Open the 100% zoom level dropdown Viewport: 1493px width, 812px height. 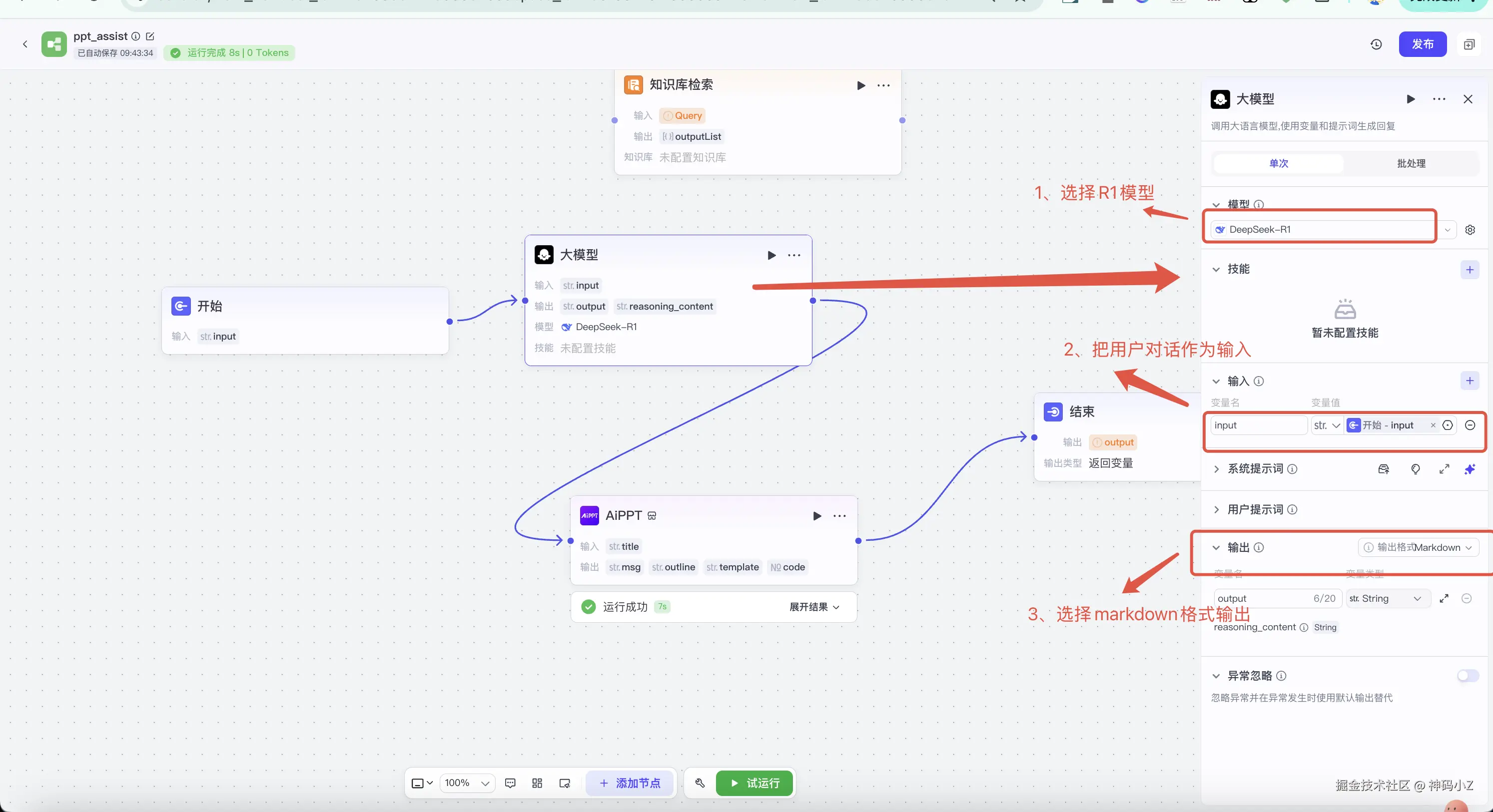point(467,783)
